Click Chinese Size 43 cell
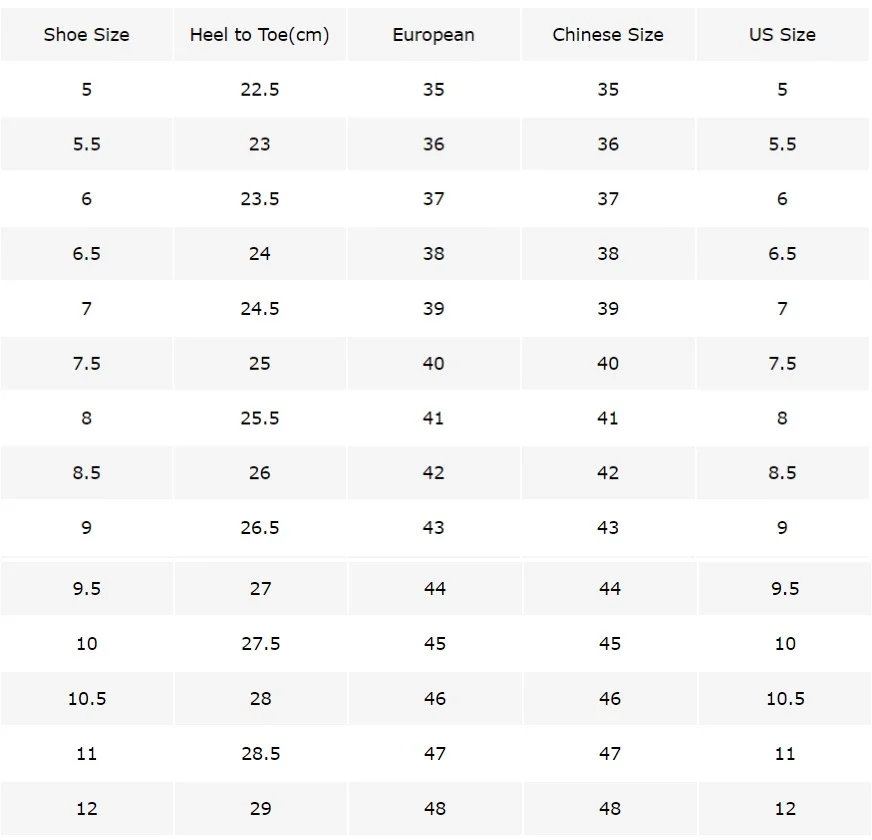This screenshot has height=840, width=872. (x=608, y=528)
